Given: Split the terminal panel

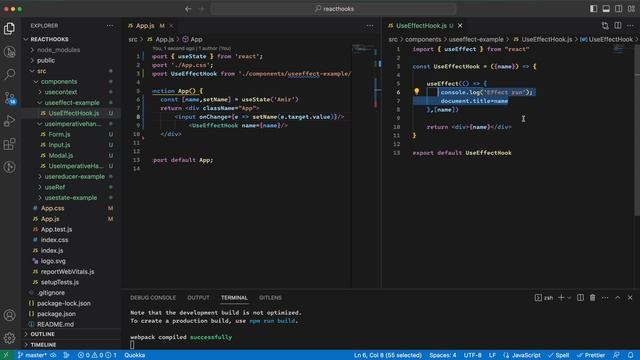Looking at the screenshot, I should click(580, 298).
